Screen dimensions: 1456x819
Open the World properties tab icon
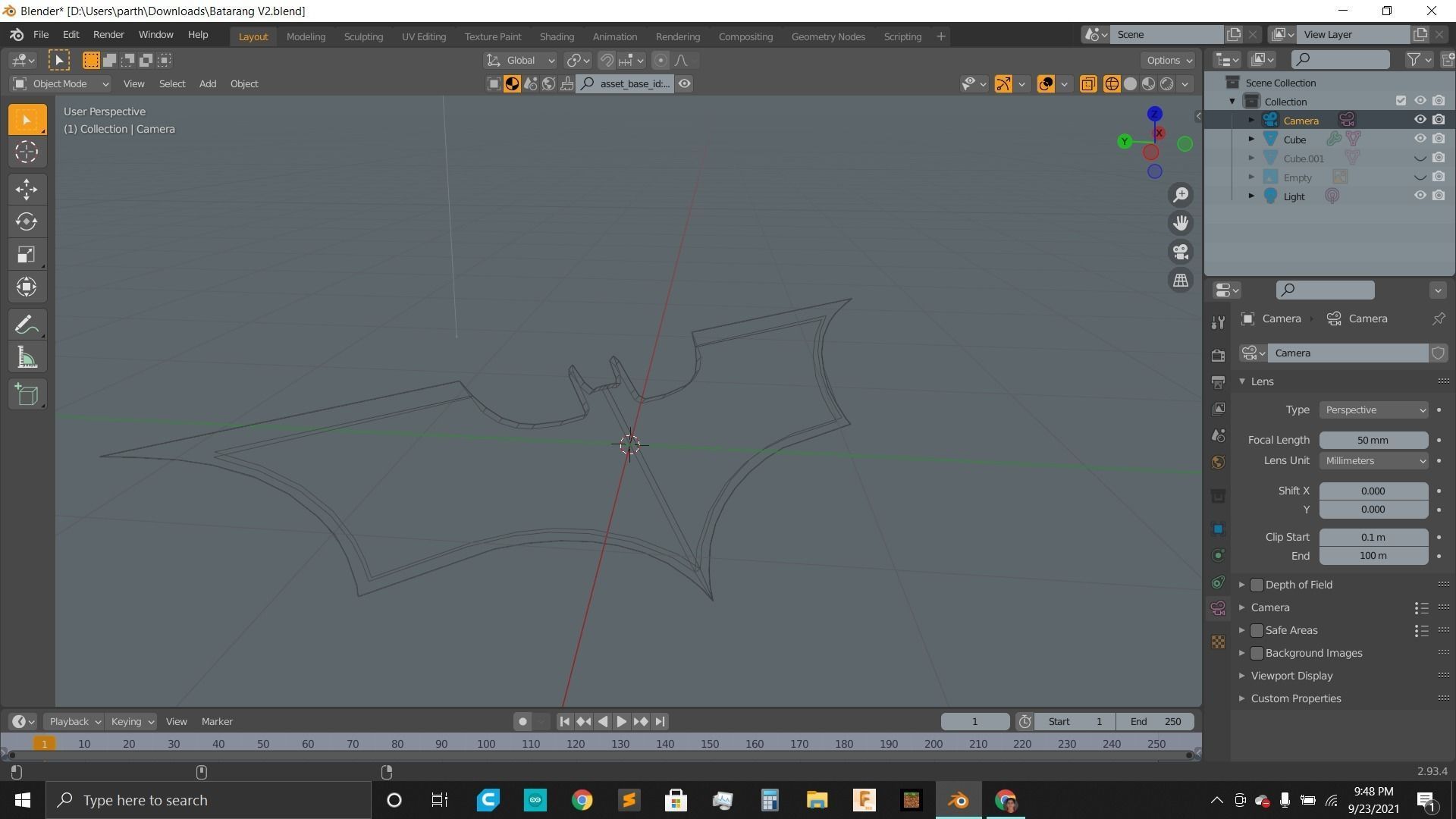(x=1218, y=462)
